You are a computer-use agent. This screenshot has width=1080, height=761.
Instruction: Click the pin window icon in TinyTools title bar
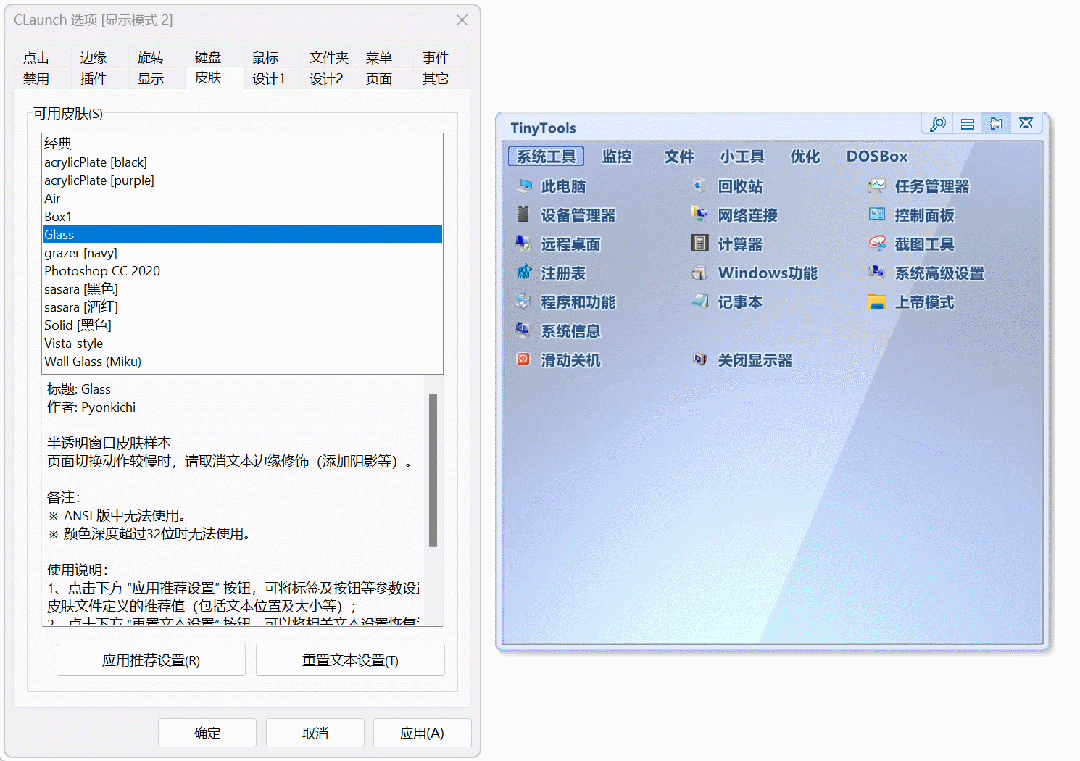(x=996, y=124)
